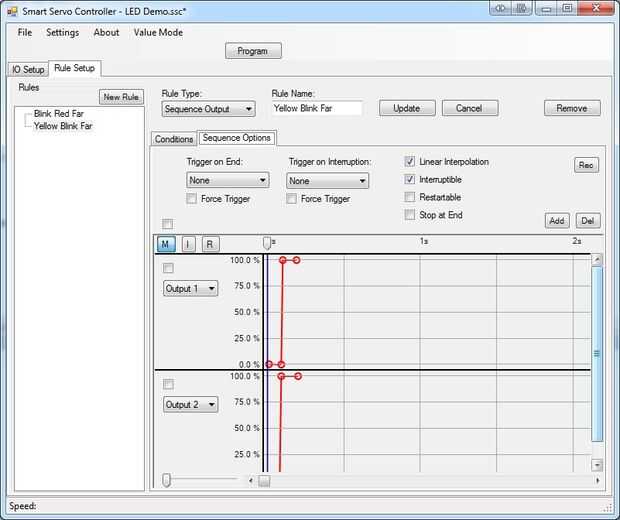Click the New Rule button
Screen dimensions: 620x520
tap(121, 97)
